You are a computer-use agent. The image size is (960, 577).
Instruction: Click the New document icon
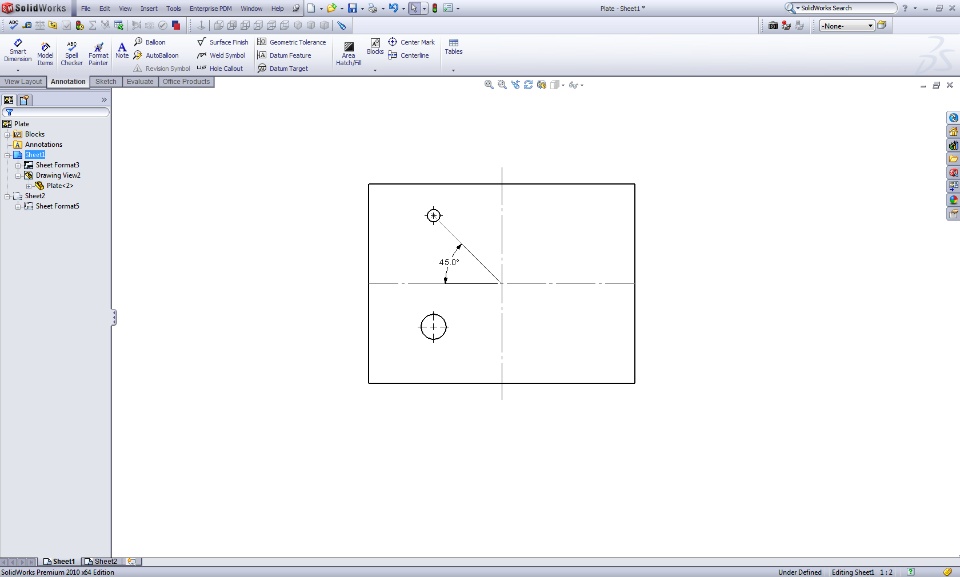(x=311, y=9)
